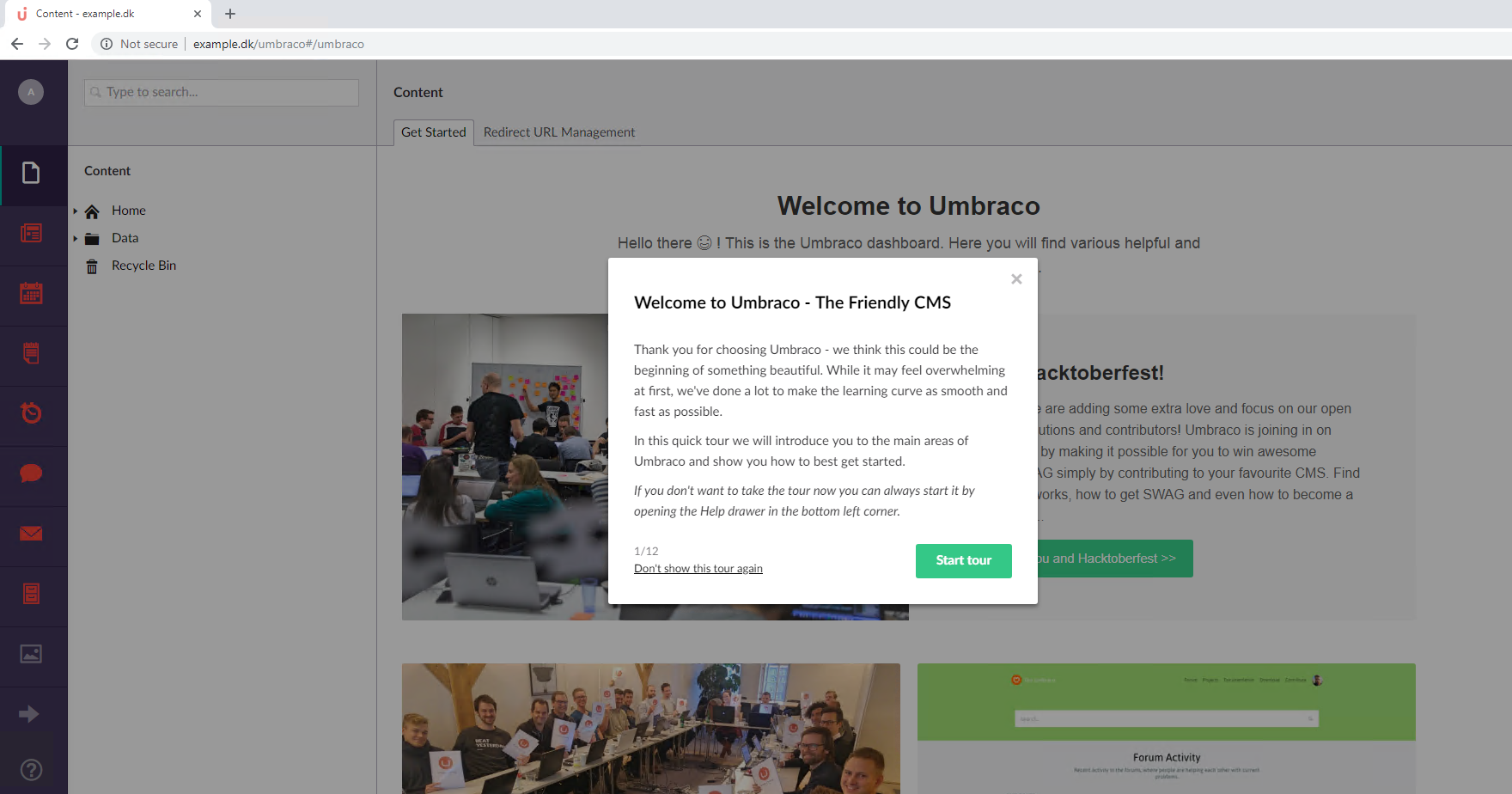Go back in browser history

17,44
